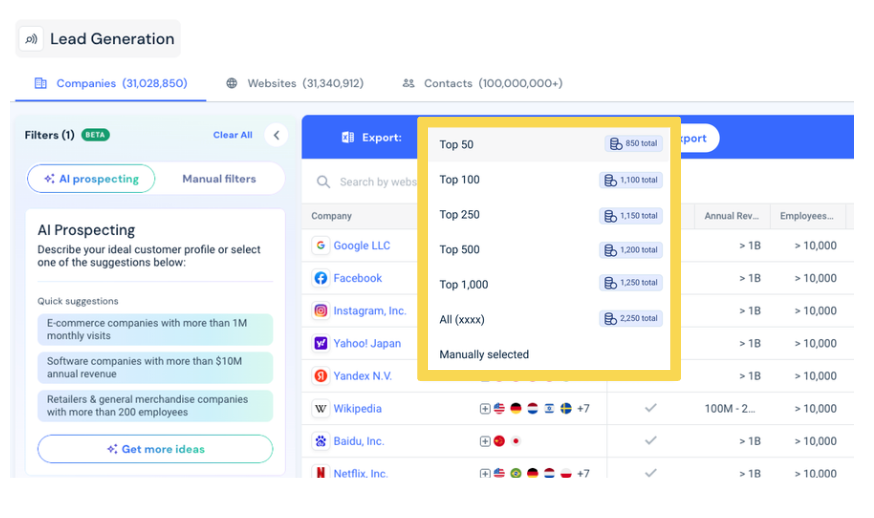This screenshot has width=874, height=518.
Task: Click the Wikipedia logo icon
Action: click(321, 408)
